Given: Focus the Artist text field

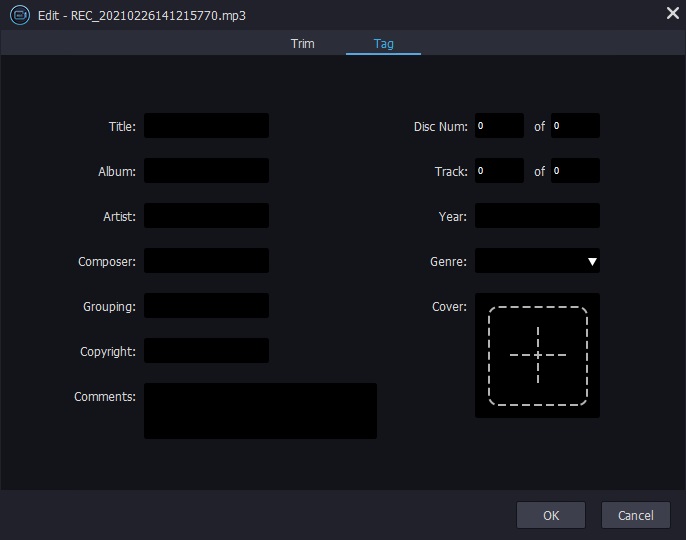Looking at the screenshot, I should (x=206, y=216).
